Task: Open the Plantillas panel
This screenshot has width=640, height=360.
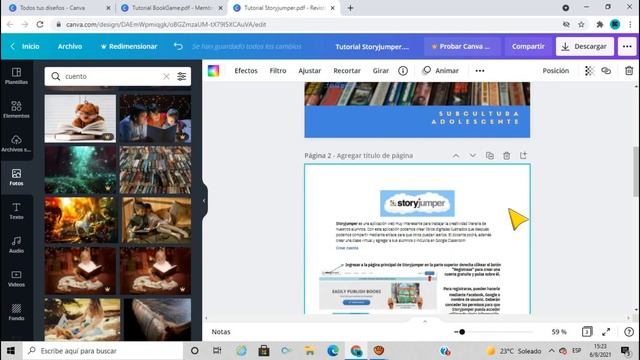Action: click(16, 76)
